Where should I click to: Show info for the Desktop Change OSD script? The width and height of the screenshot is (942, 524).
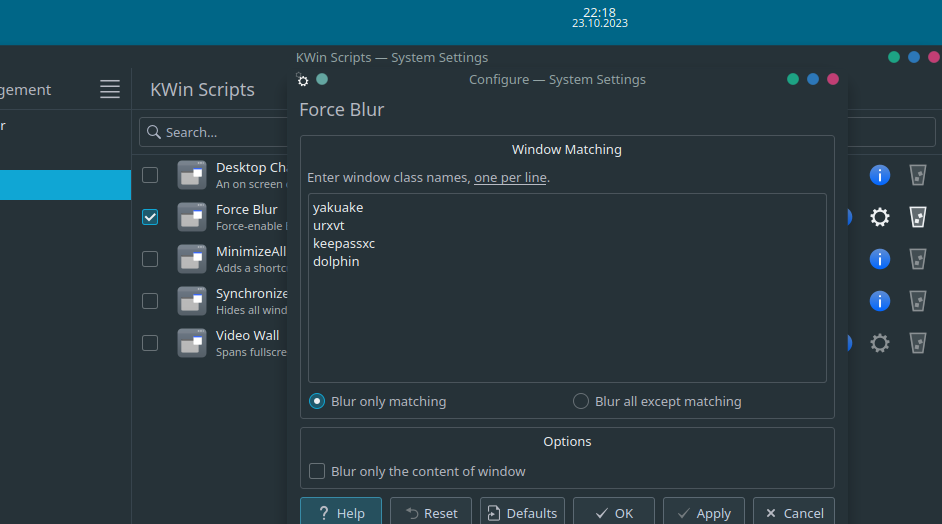coord(880,175)
